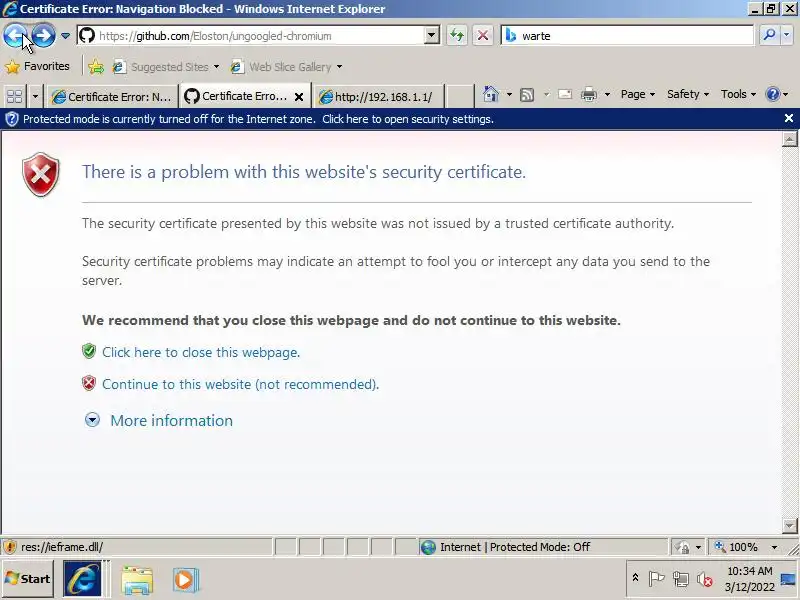Click the GitHub favicon in address bar

pos(87,35)
